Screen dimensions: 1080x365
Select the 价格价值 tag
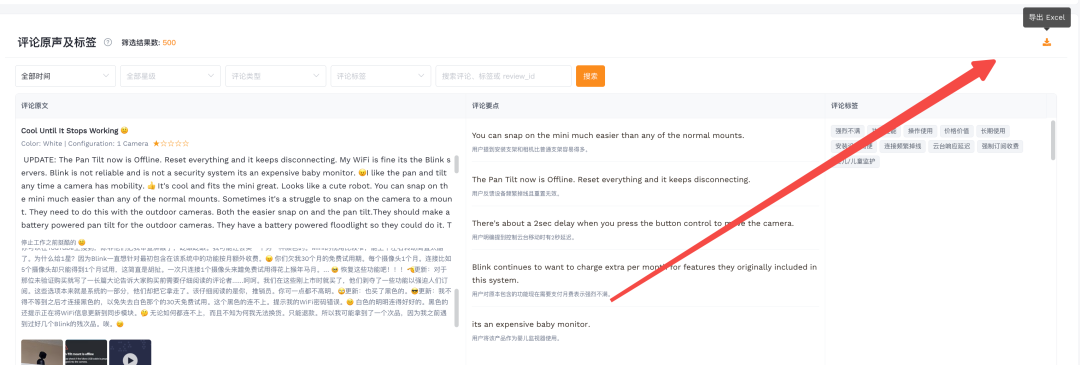[x=956, y=130]
